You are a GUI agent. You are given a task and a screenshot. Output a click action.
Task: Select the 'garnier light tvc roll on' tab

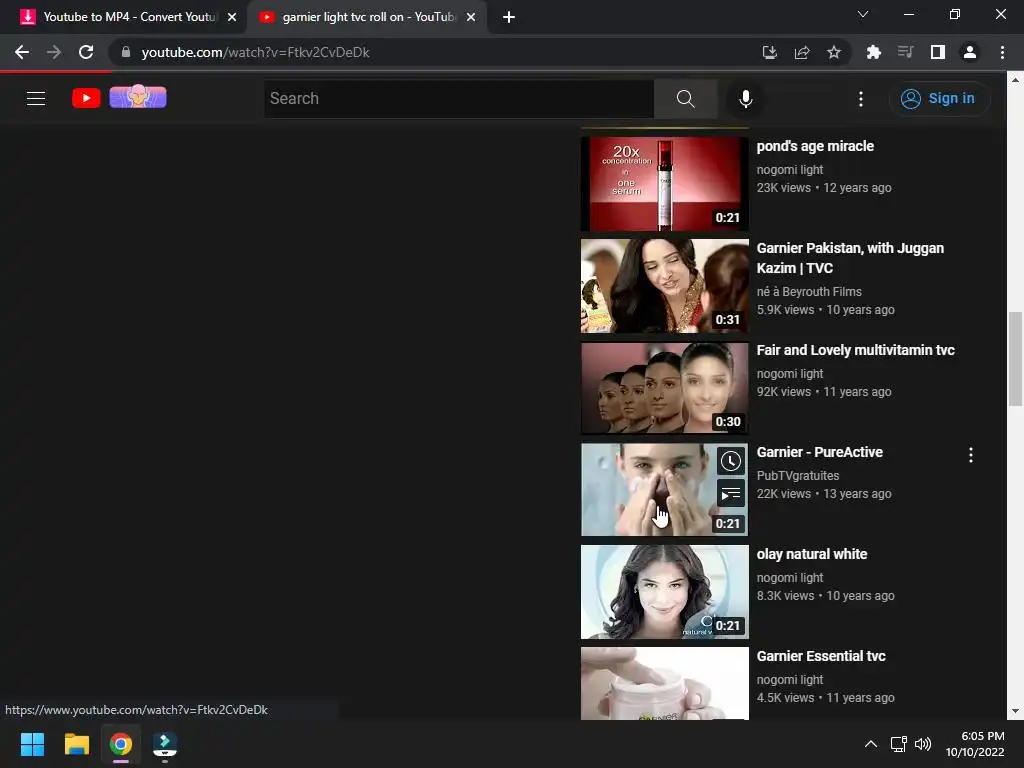(366, 17)
